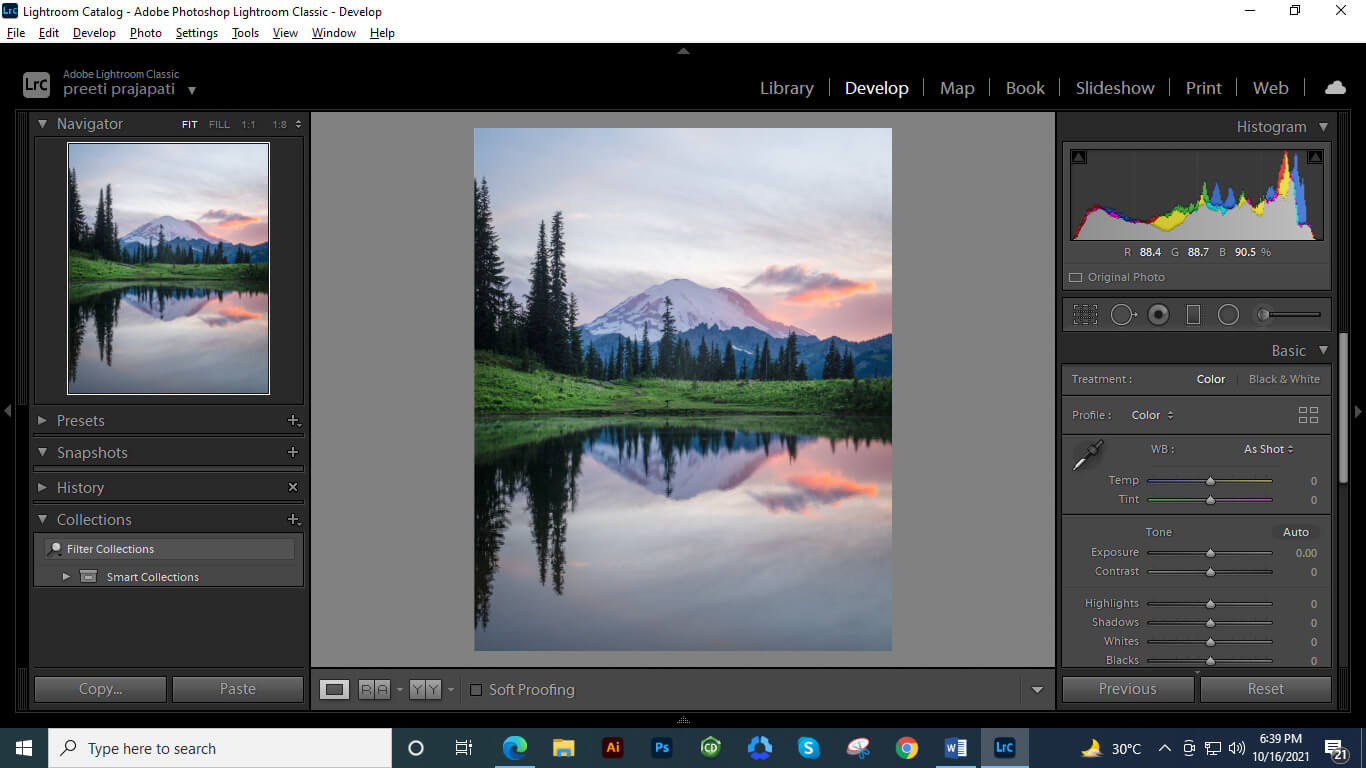Open the Settings menu
1366x768 pixels.
(x=196, y=32)
